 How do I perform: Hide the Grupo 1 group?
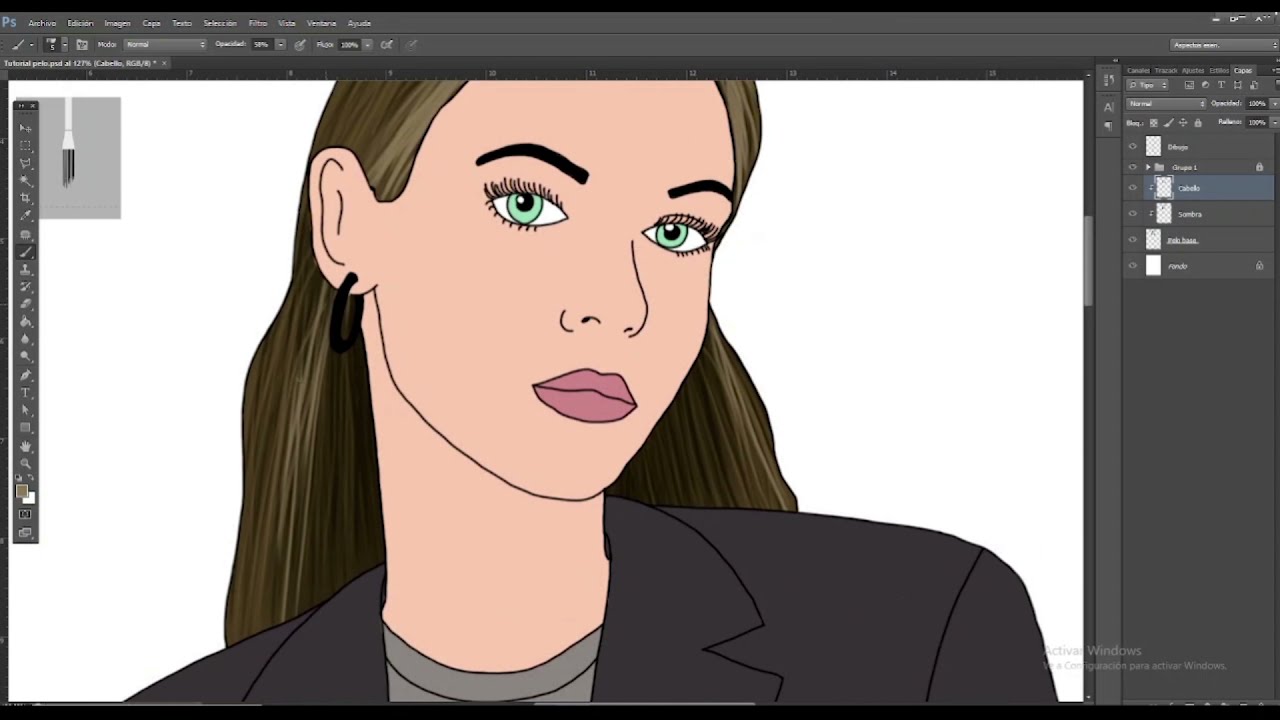pos(1133,167)
